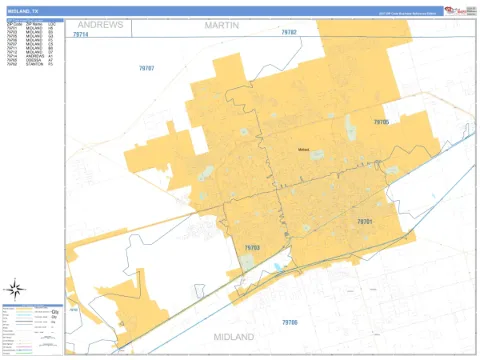
Task: Click the blue lake near ZIP 79703
Action: tap(278, 267)
